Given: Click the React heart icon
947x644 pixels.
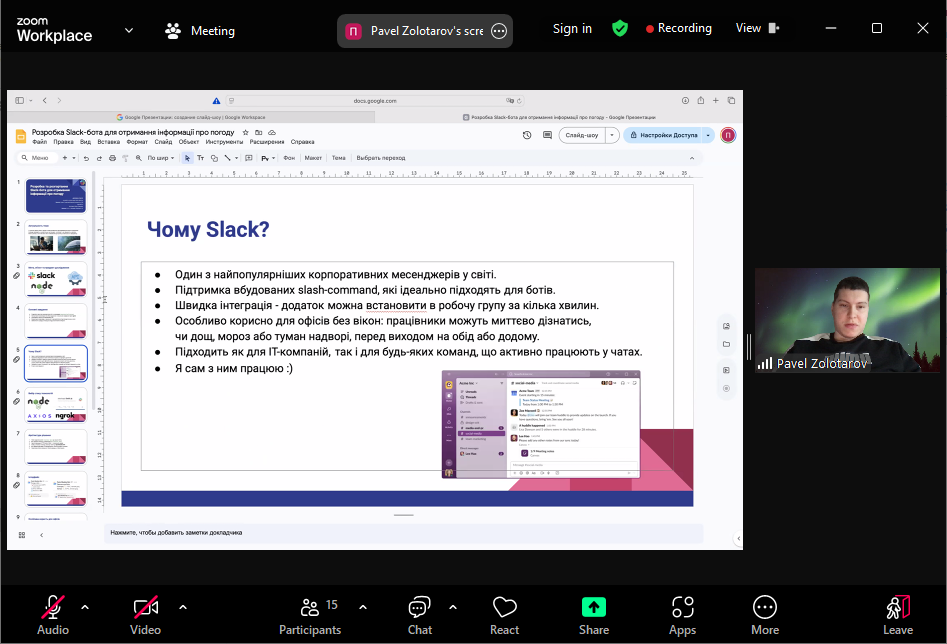Looking at the screenshot, I should point(504,614).
